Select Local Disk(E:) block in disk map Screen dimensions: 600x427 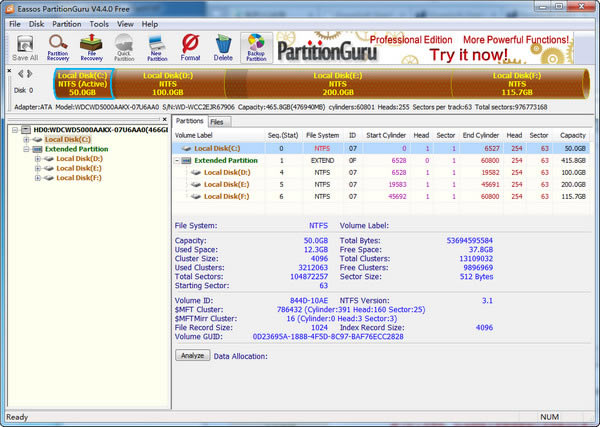pyautogui.click(x=338, y=84)
